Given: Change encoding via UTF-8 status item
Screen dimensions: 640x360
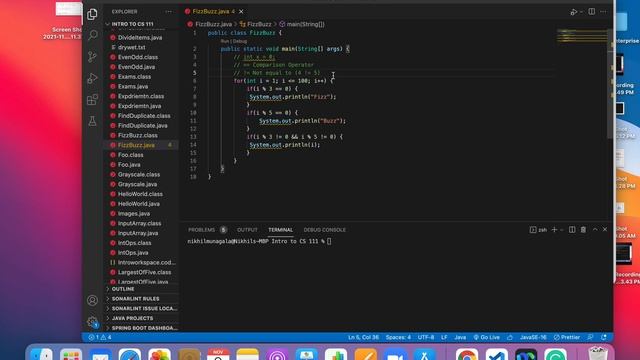Looking at the screenshot, I should click(426, 338).
